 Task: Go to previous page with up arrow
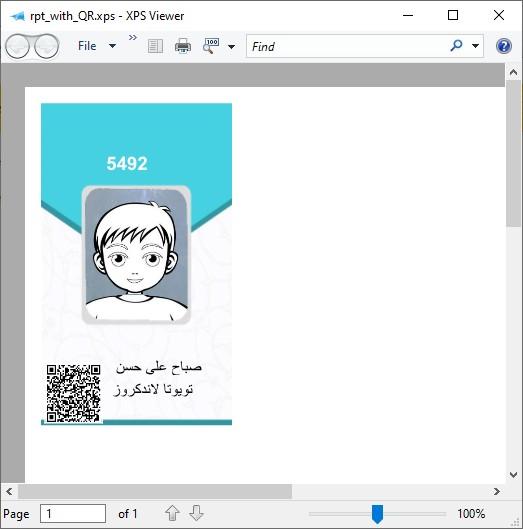[x=172, y=513]
